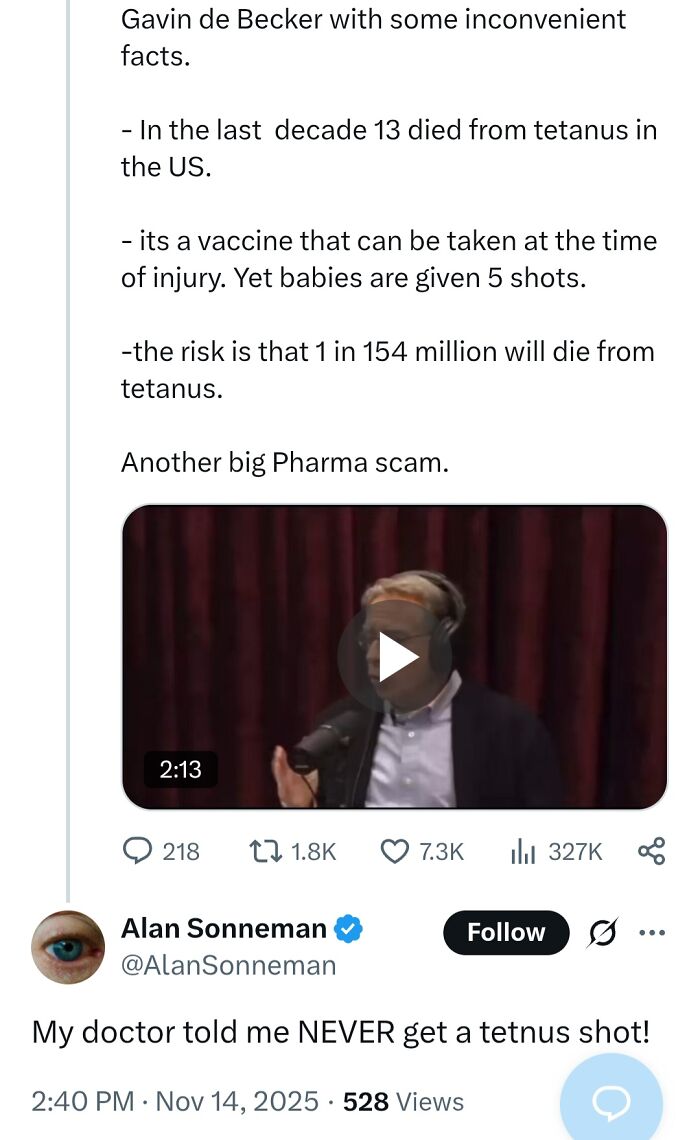The image size is (700, 1140).
Task: Follow Alan Sonneman
Action: (505, 932)
